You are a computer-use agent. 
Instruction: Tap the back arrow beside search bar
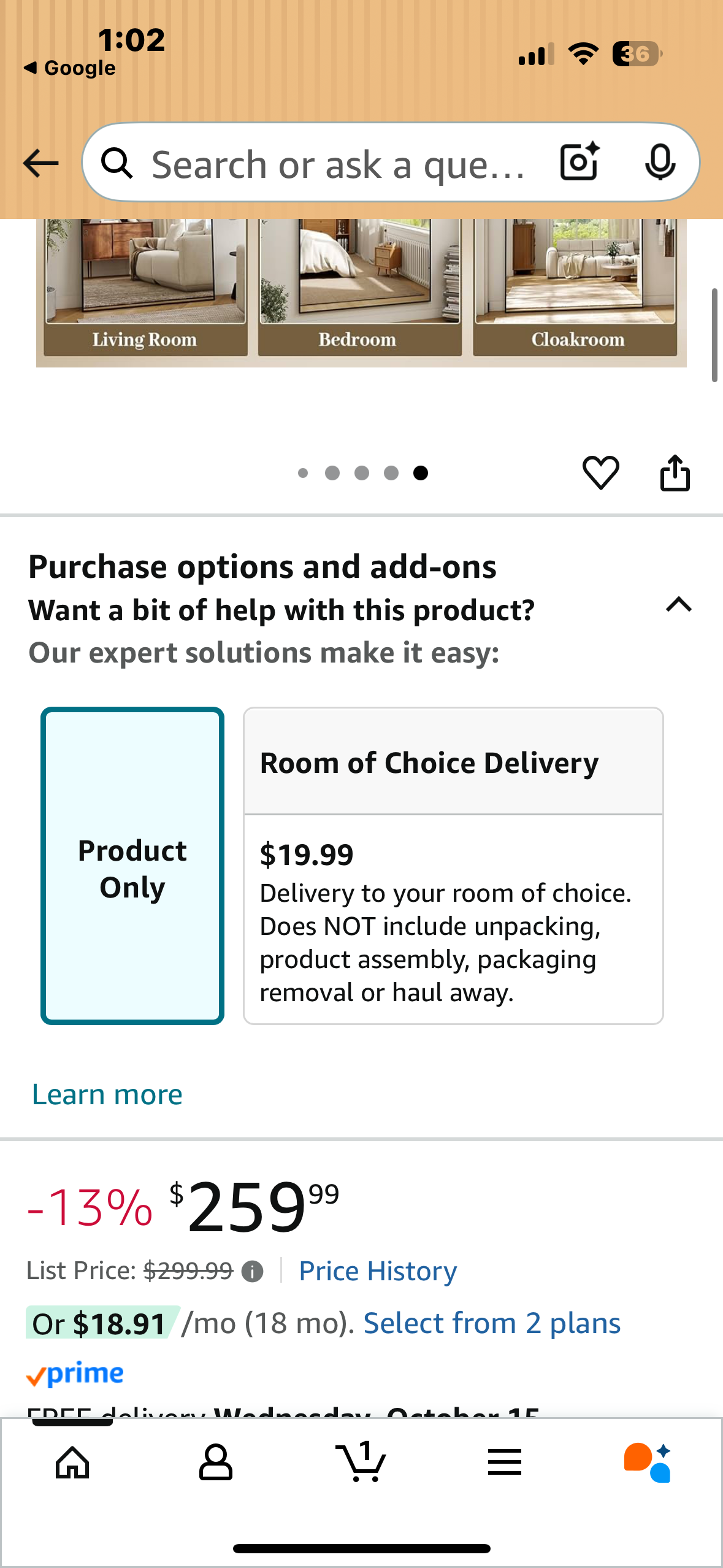pos(40,164)
